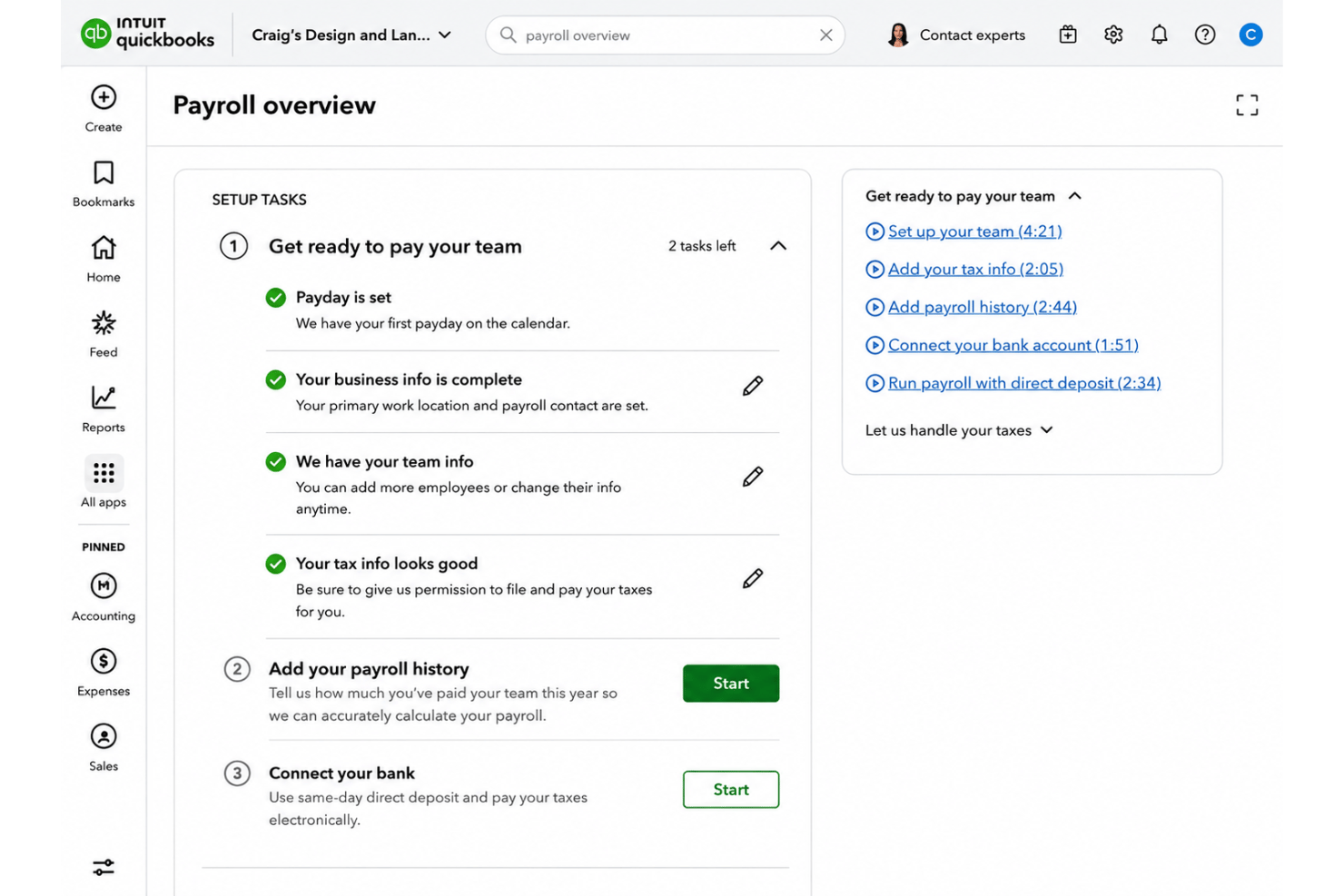The image size is (1344, 896).
Task: Click business info complete green checkmark
Action: 276,380
